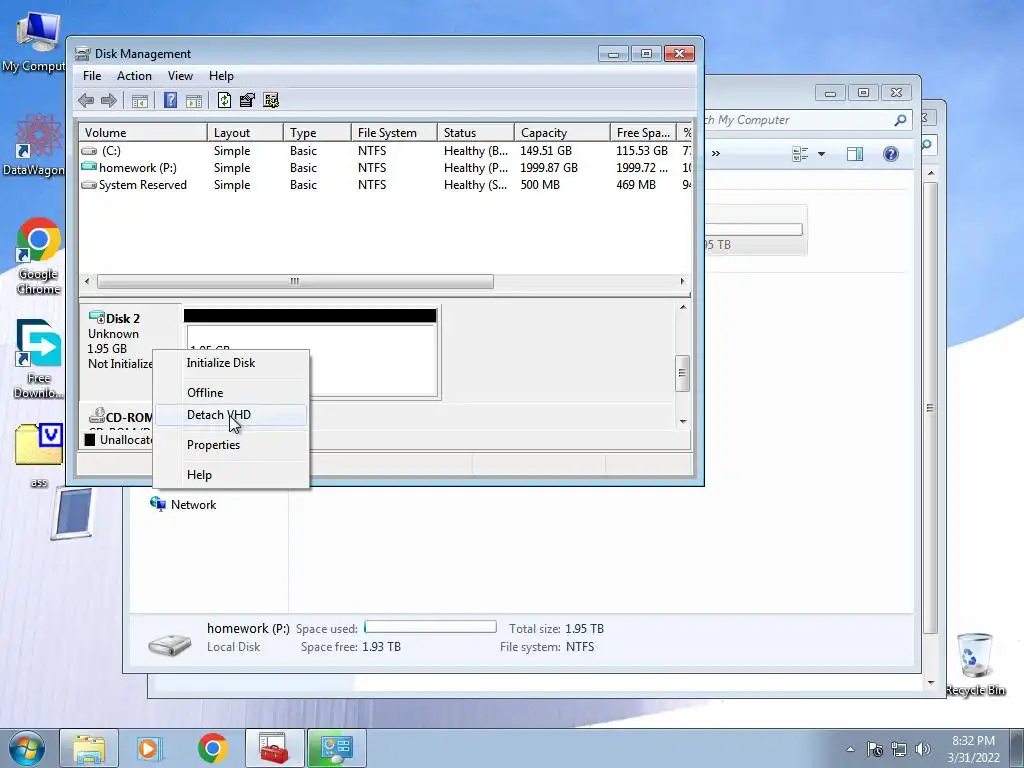Click the File System column header
Viewport: 1024px width, 768px height.
pos(394,133)
